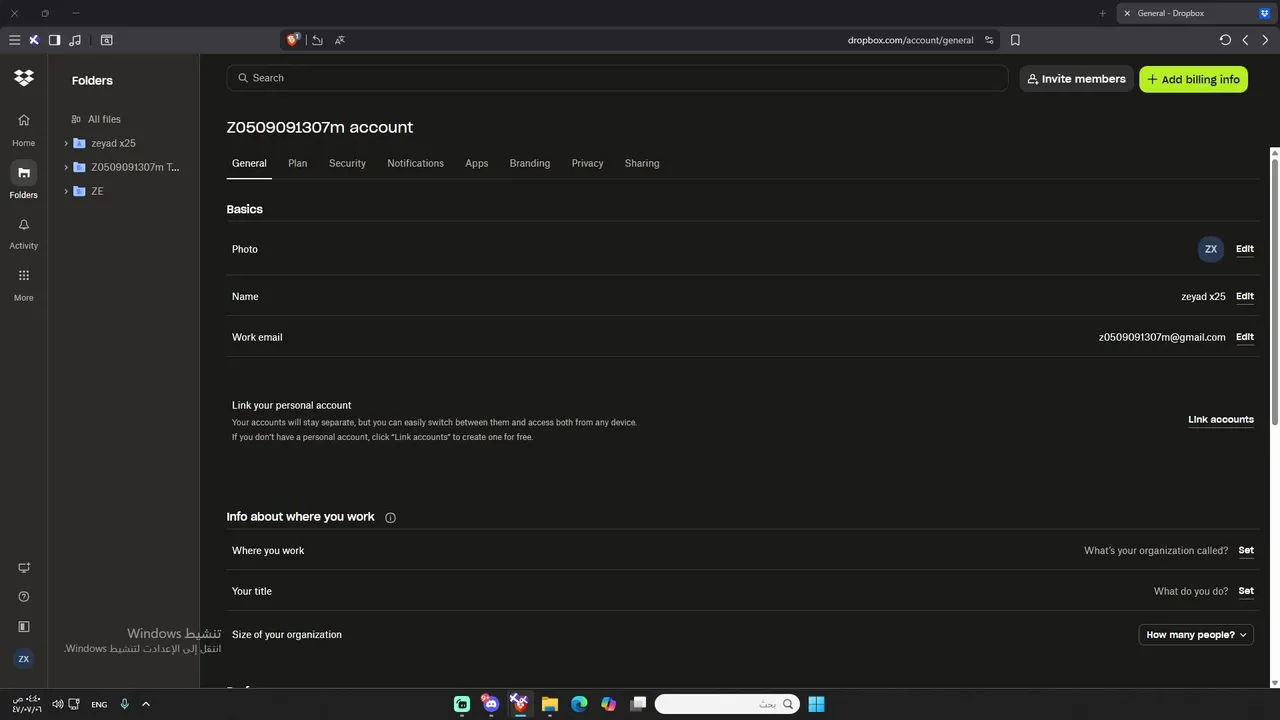Click the info icon beside Info about where you work

pyautogui.click(x=390, y=518)
